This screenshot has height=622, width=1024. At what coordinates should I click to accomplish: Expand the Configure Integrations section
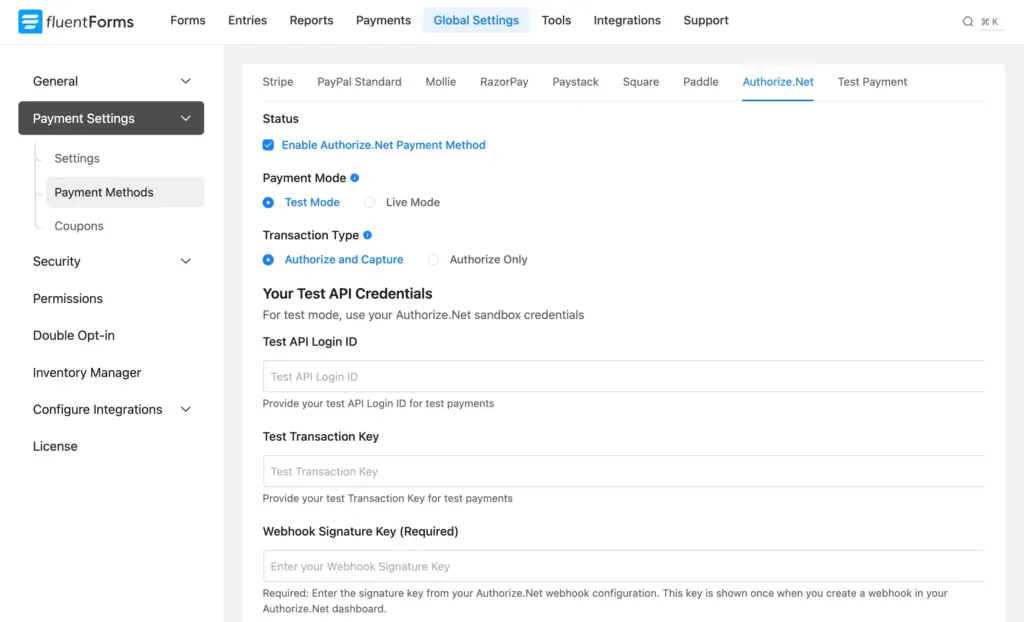tap(185, 409)
